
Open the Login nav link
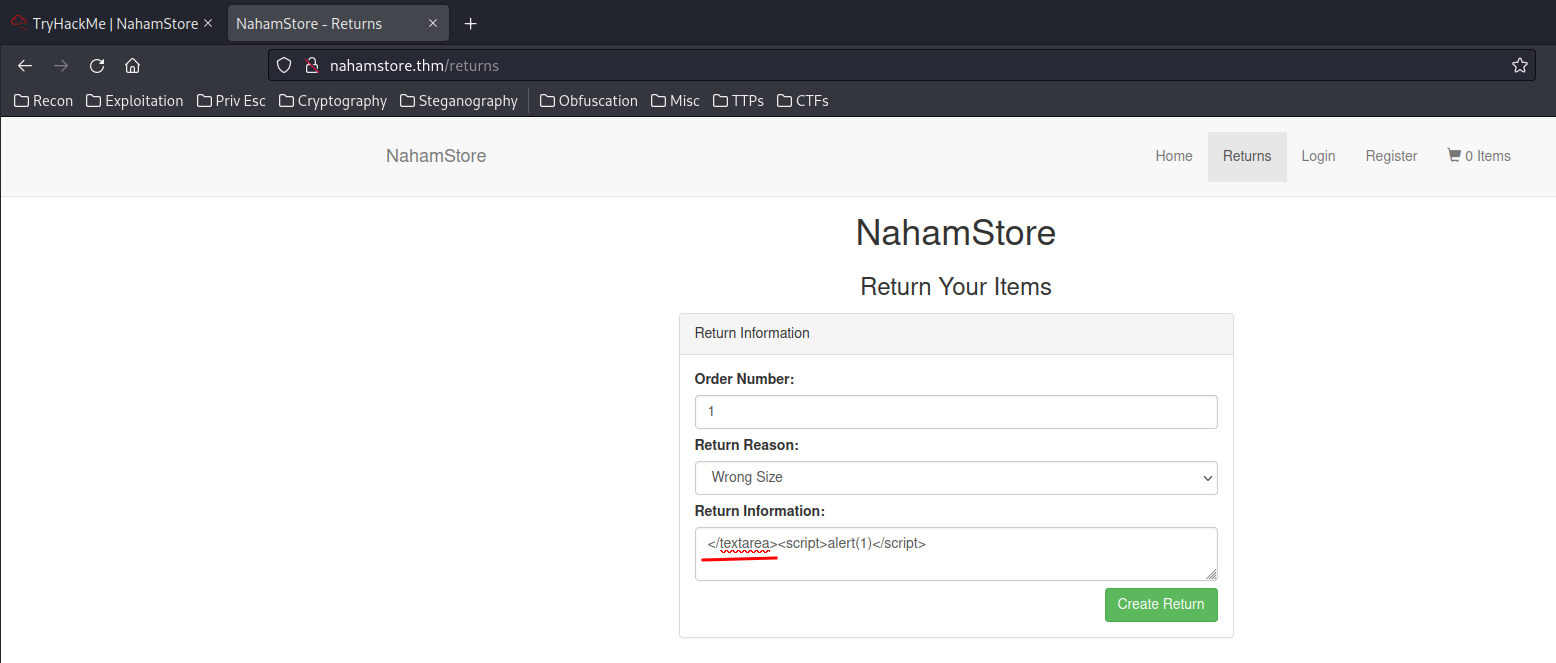1318,156
